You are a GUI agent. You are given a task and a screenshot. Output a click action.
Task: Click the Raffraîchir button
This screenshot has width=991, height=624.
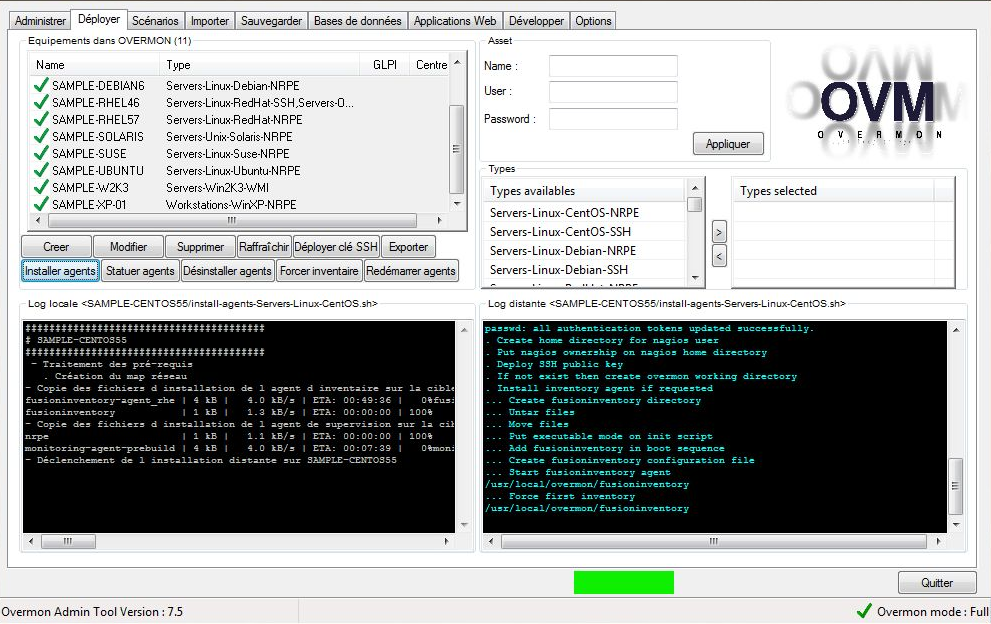[264, 247]
